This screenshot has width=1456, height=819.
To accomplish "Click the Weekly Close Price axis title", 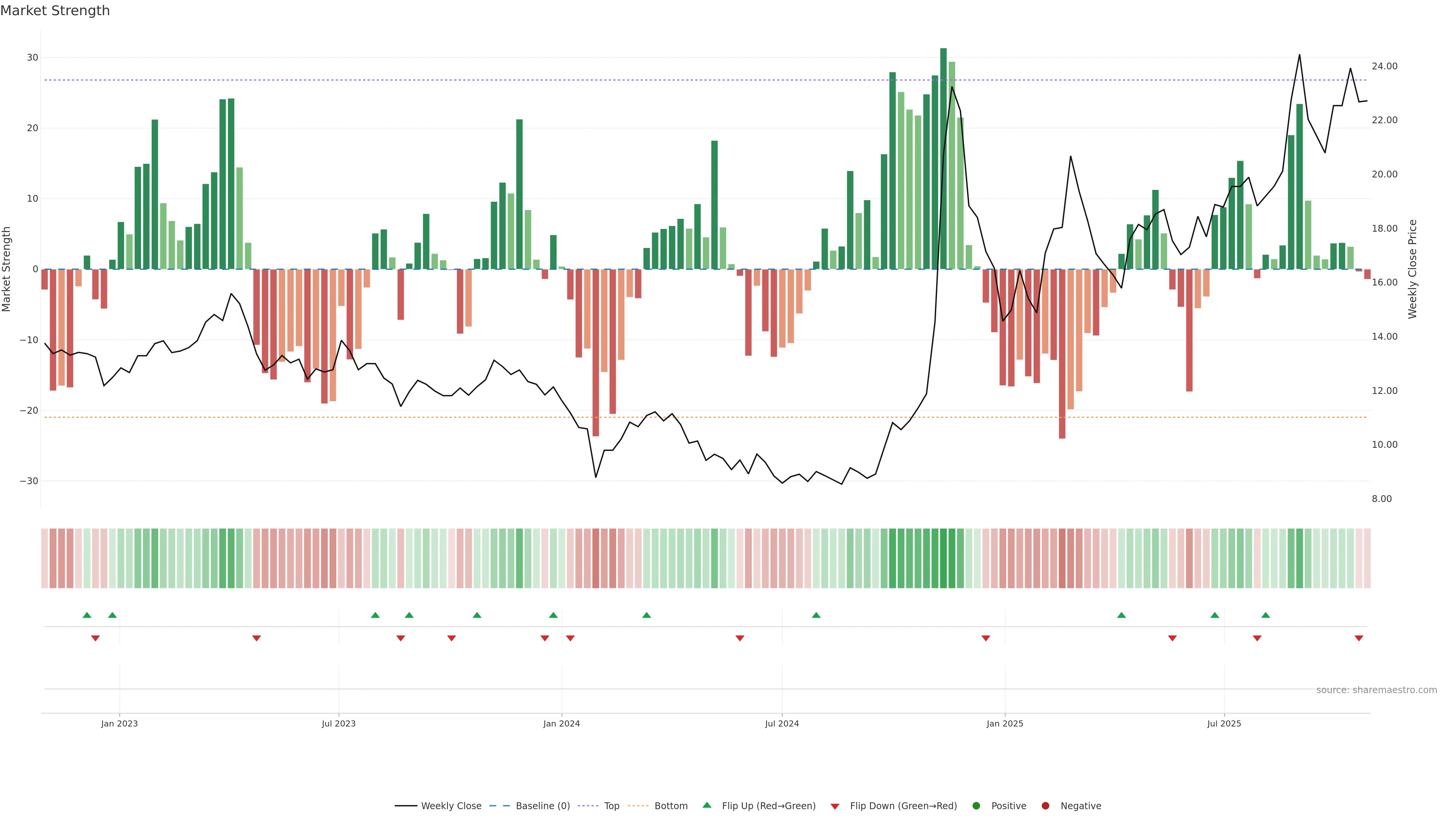I will (1412, 269).
